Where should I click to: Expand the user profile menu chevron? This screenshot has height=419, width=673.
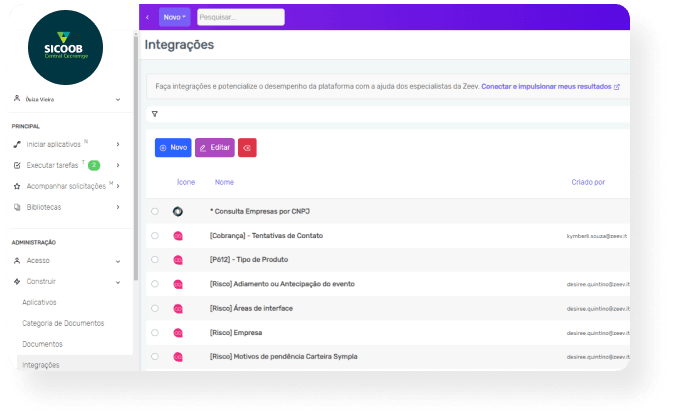(118, 99)
